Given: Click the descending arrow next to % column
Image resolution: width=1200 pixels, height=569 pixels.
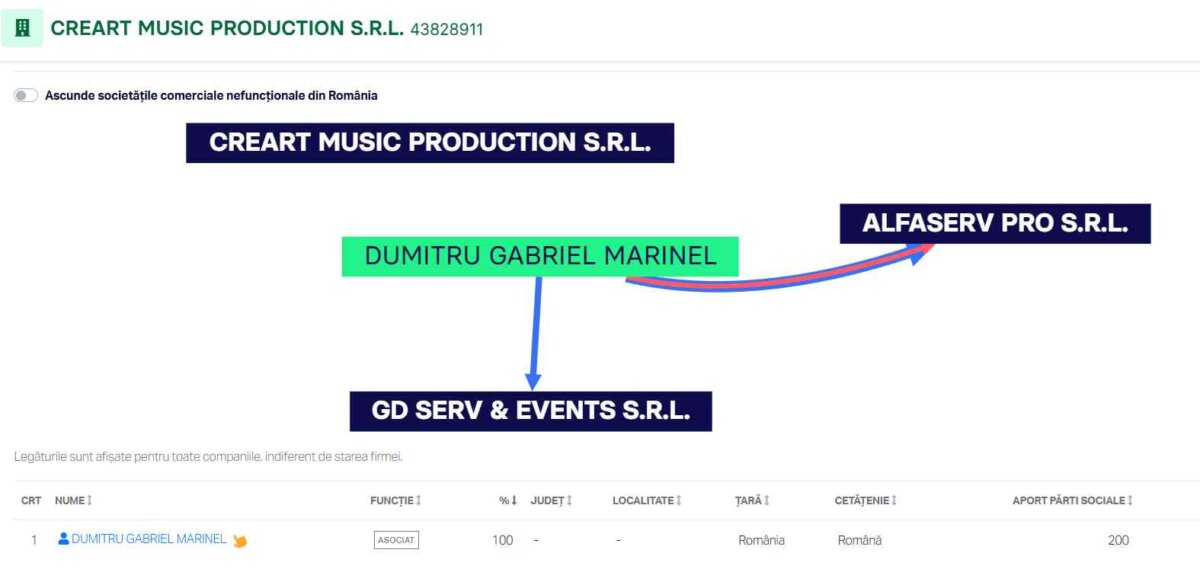Looking at the screenshot, I should (x=514, y=500).
